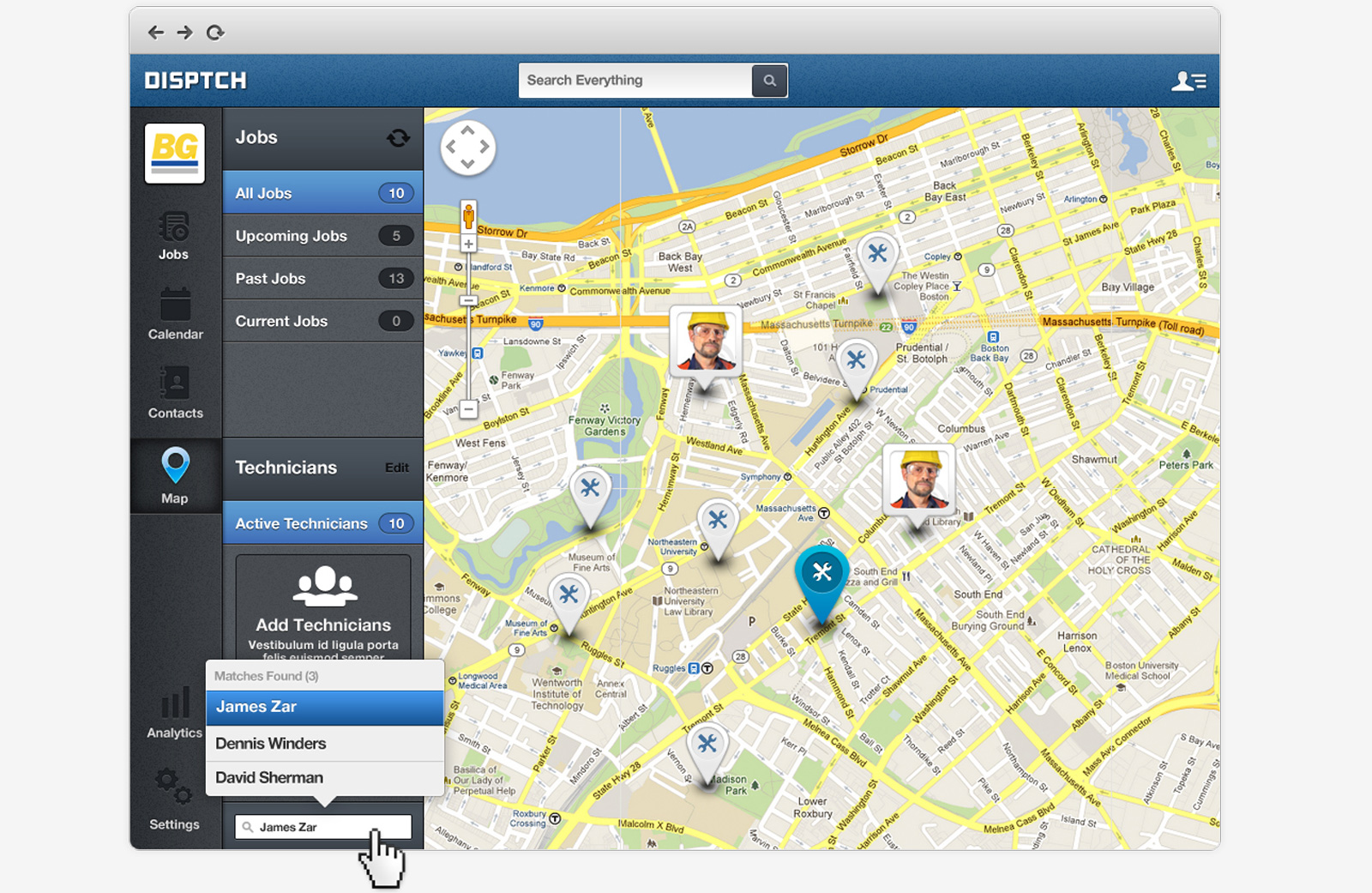Show Upcoming Jobs list

tap(322, 236)
